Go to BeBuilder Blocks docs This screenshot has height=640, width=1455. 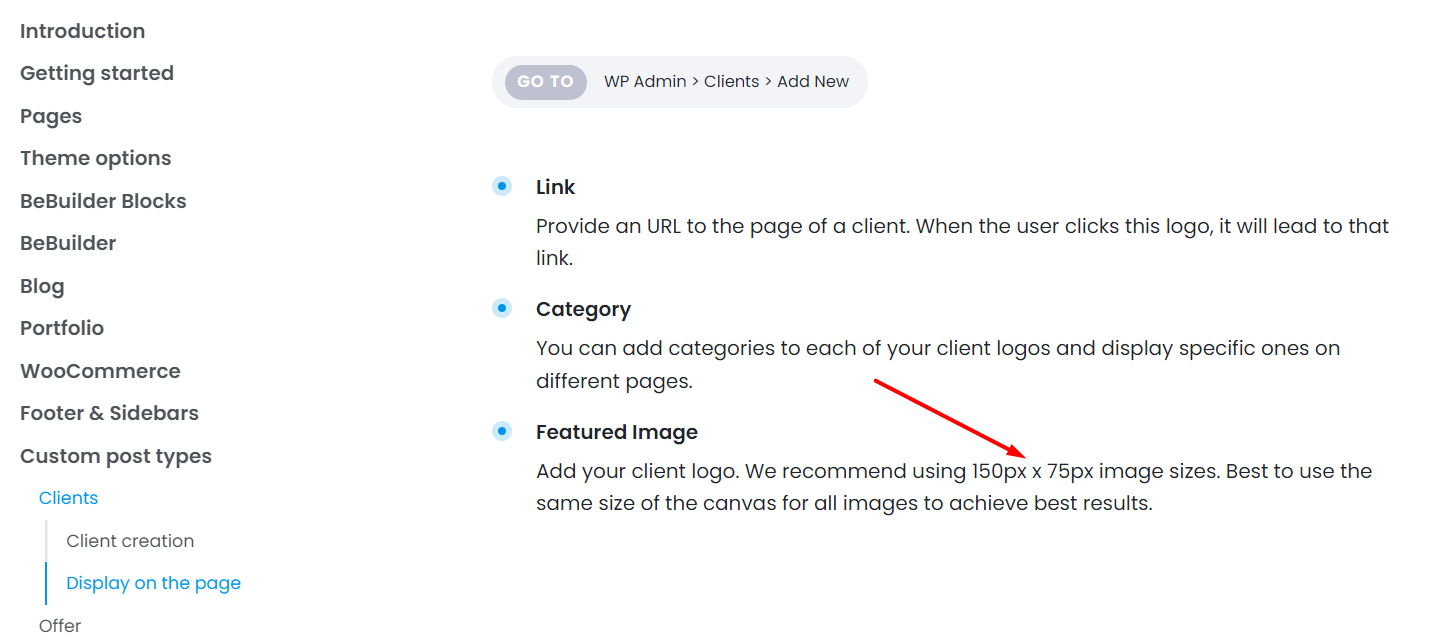tap(103, 201)
